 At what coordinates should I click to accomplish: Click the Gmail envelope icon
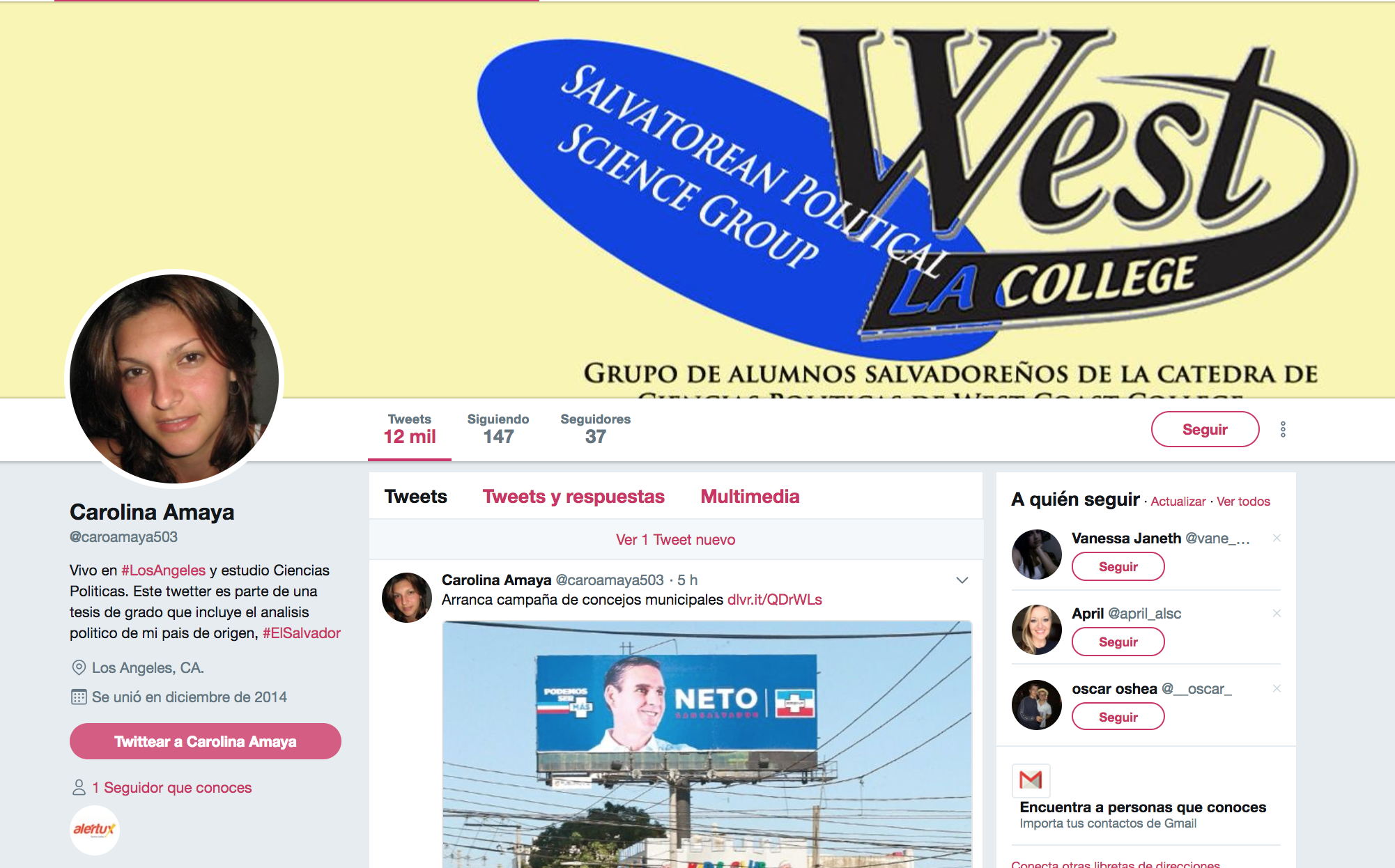point(1031,780)
